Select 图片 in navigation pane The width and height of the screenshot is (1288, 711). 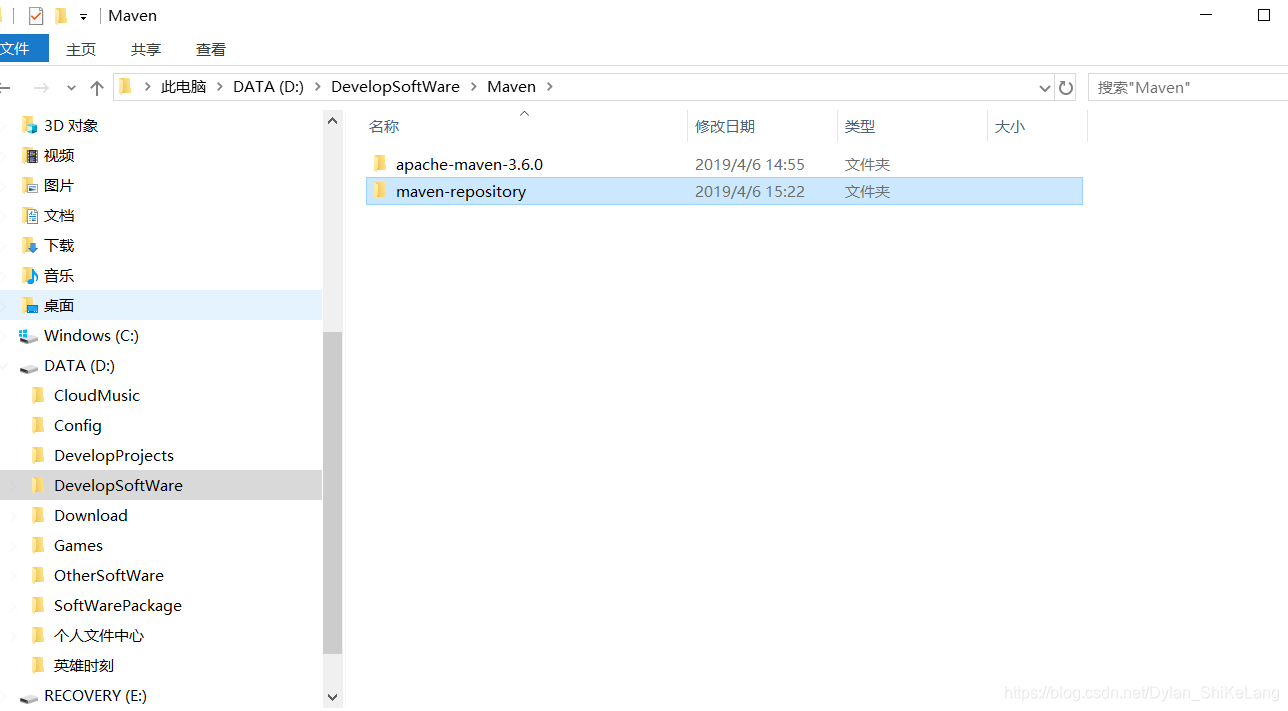(x=59, y=186)
